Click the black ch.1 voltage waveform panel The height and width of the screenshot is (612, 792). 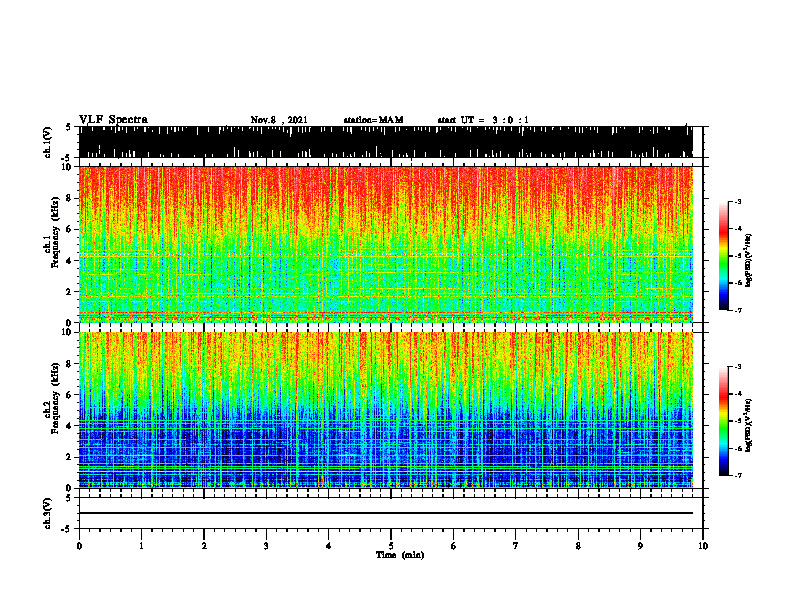click(386, 142)
